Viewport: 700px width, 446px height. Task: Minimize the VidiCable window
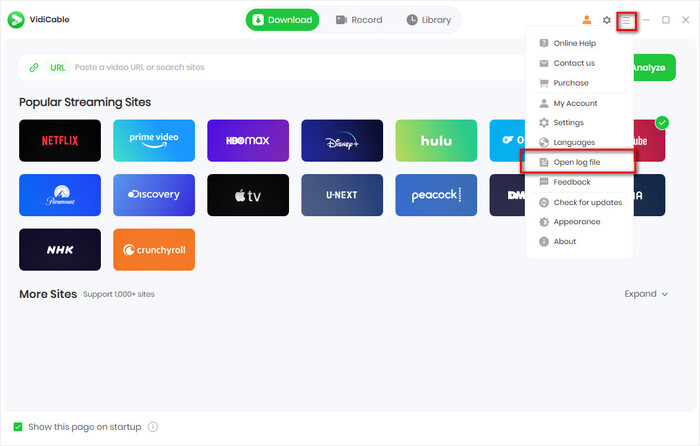tap(646, 20)
